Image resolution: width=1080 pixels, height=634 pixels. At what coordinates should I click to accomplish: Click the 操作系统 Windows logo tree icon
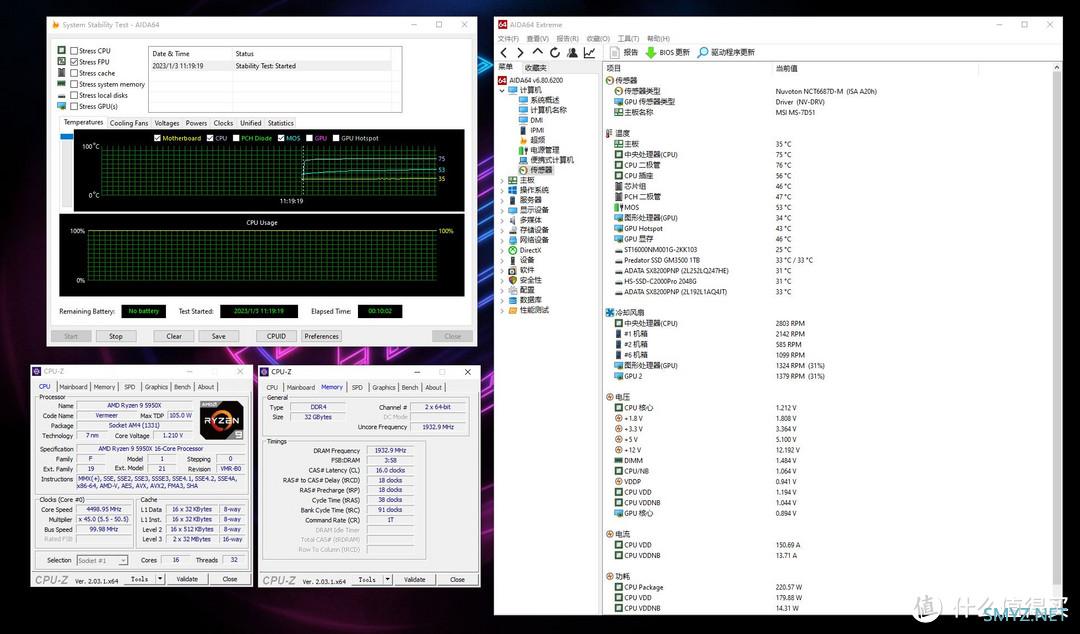512,190
